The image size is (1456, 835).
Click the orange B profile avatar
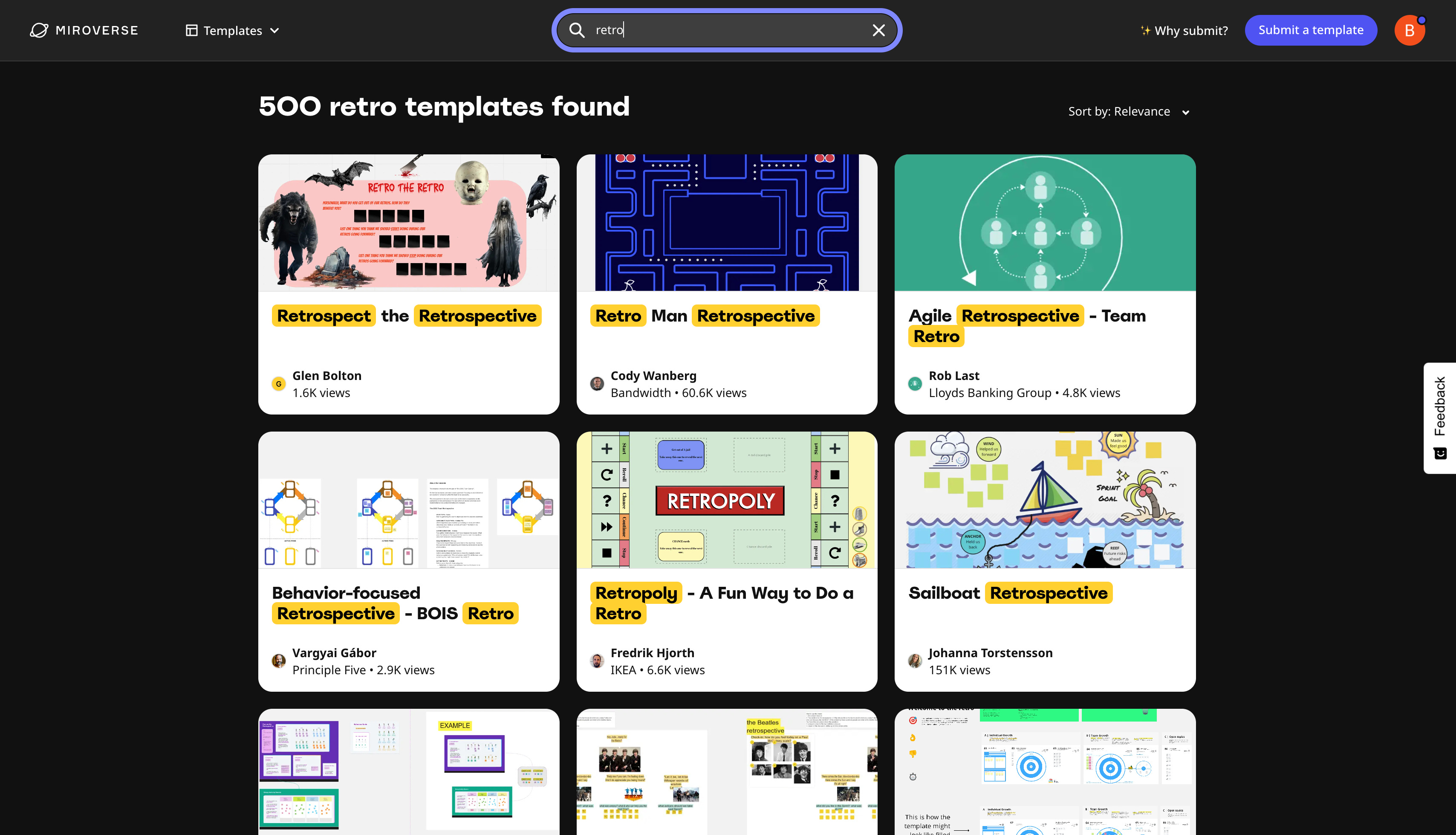(1409, 30)
